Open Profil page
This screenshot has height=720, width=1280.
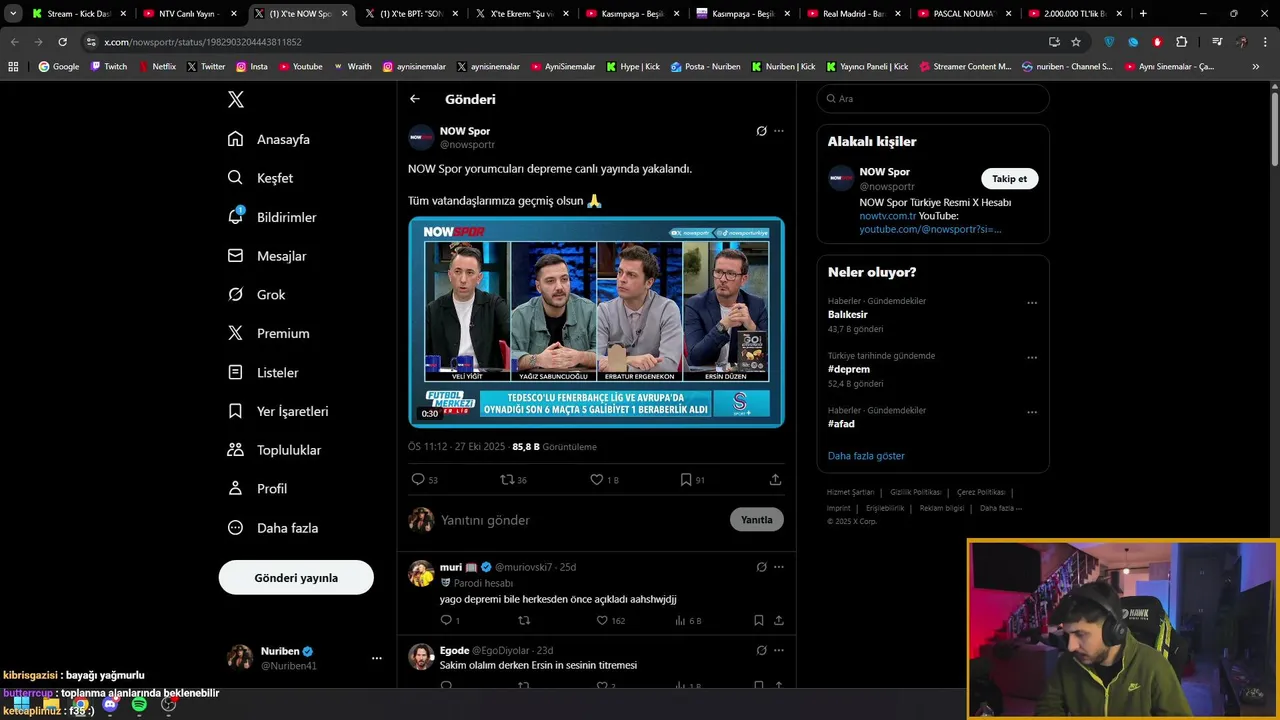click(257, 489)
